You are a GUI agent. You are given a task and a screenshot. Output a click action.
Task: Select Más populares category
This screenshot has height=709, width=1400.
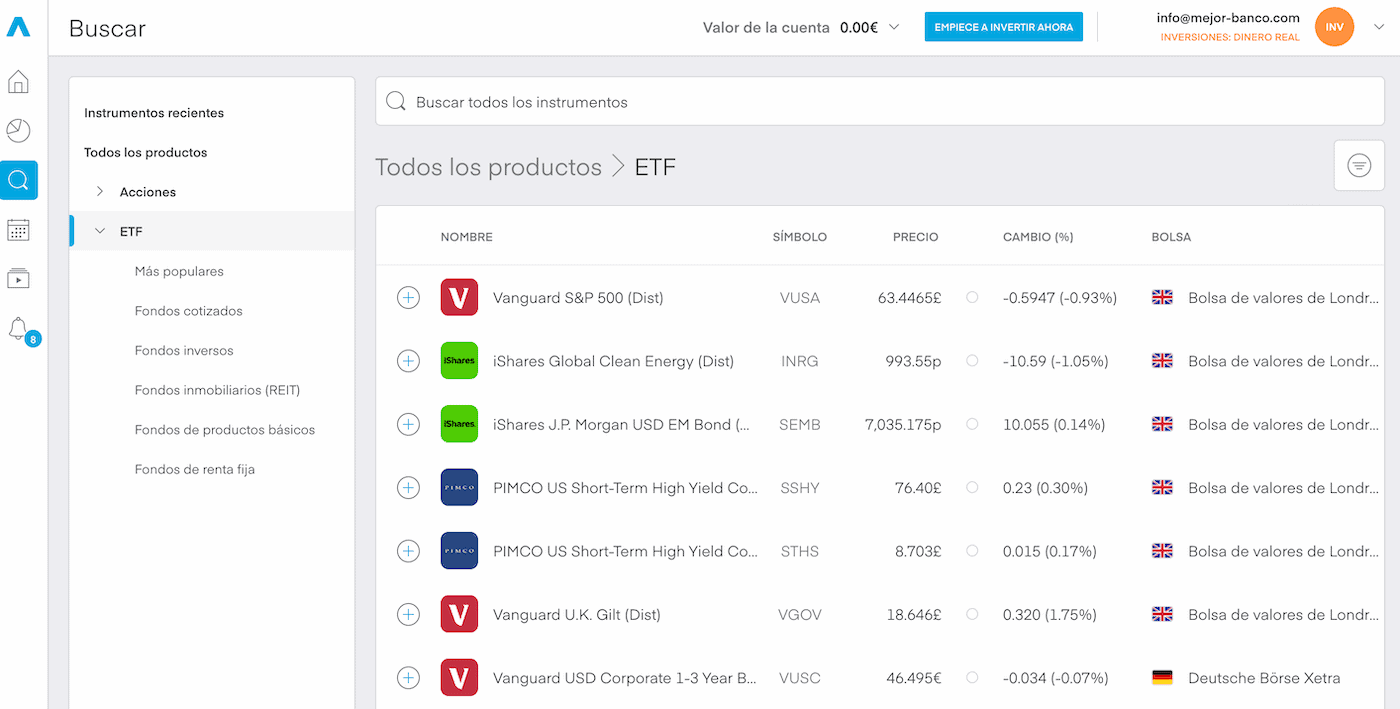[x=179, y=271]
